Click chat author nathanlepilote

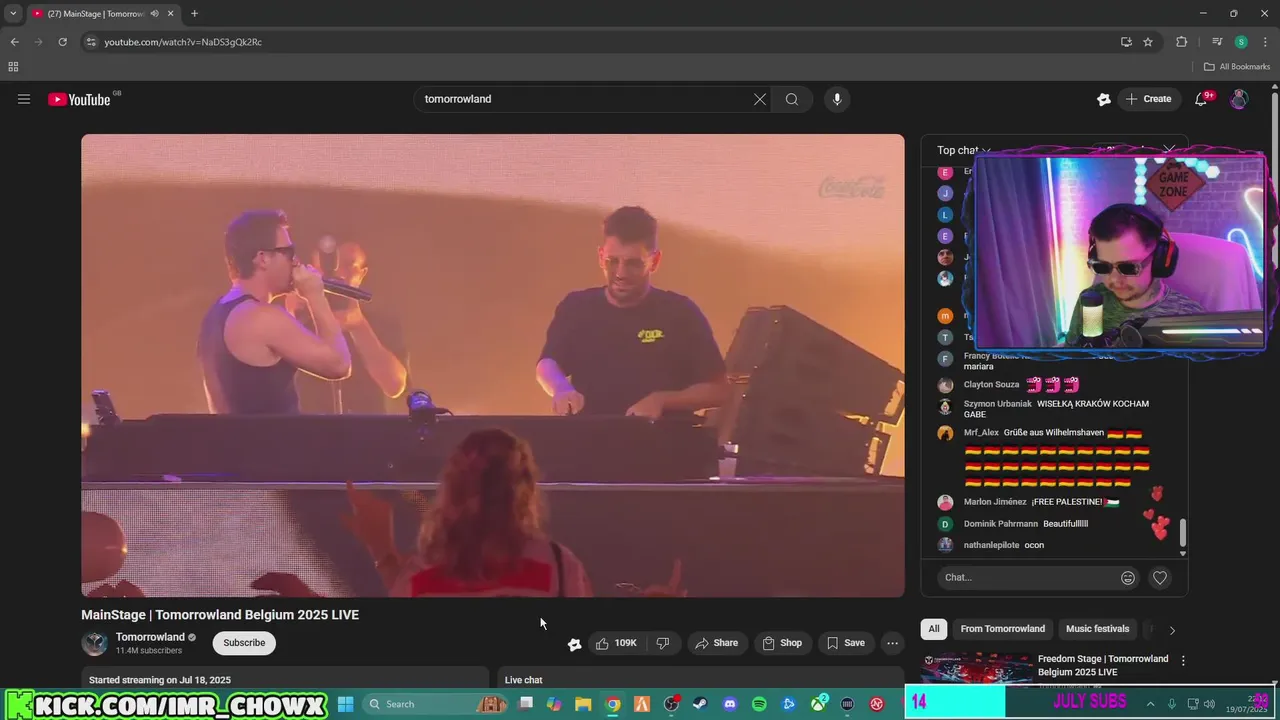tap(991, 545)
